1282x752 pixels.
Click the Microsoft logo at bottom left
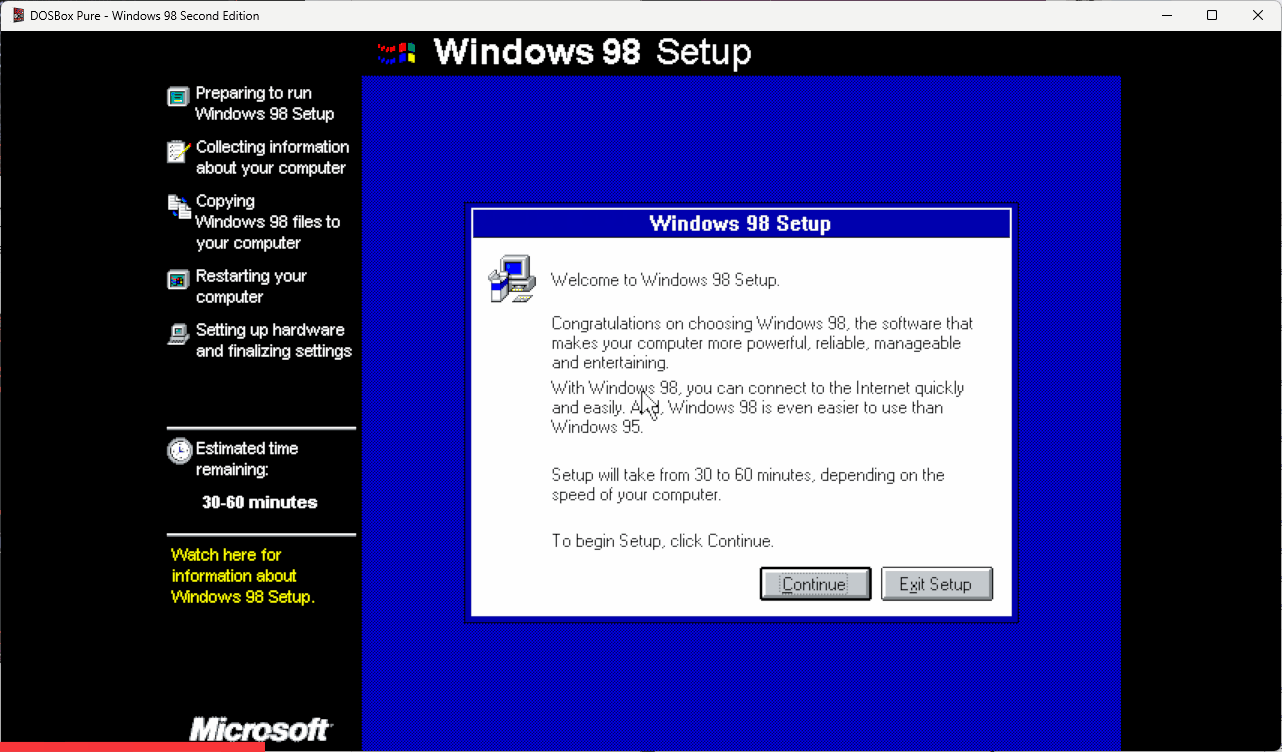pos(260,729)
